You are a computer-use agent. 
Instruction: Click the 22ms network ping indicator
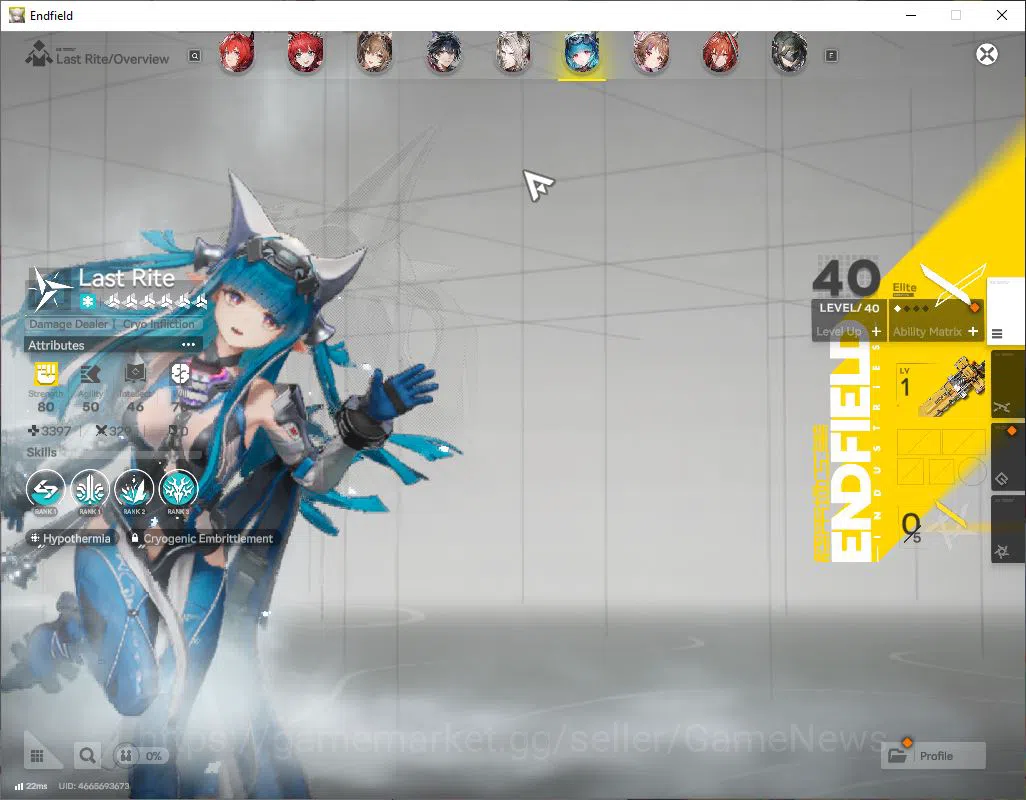(x=31, y=786)
